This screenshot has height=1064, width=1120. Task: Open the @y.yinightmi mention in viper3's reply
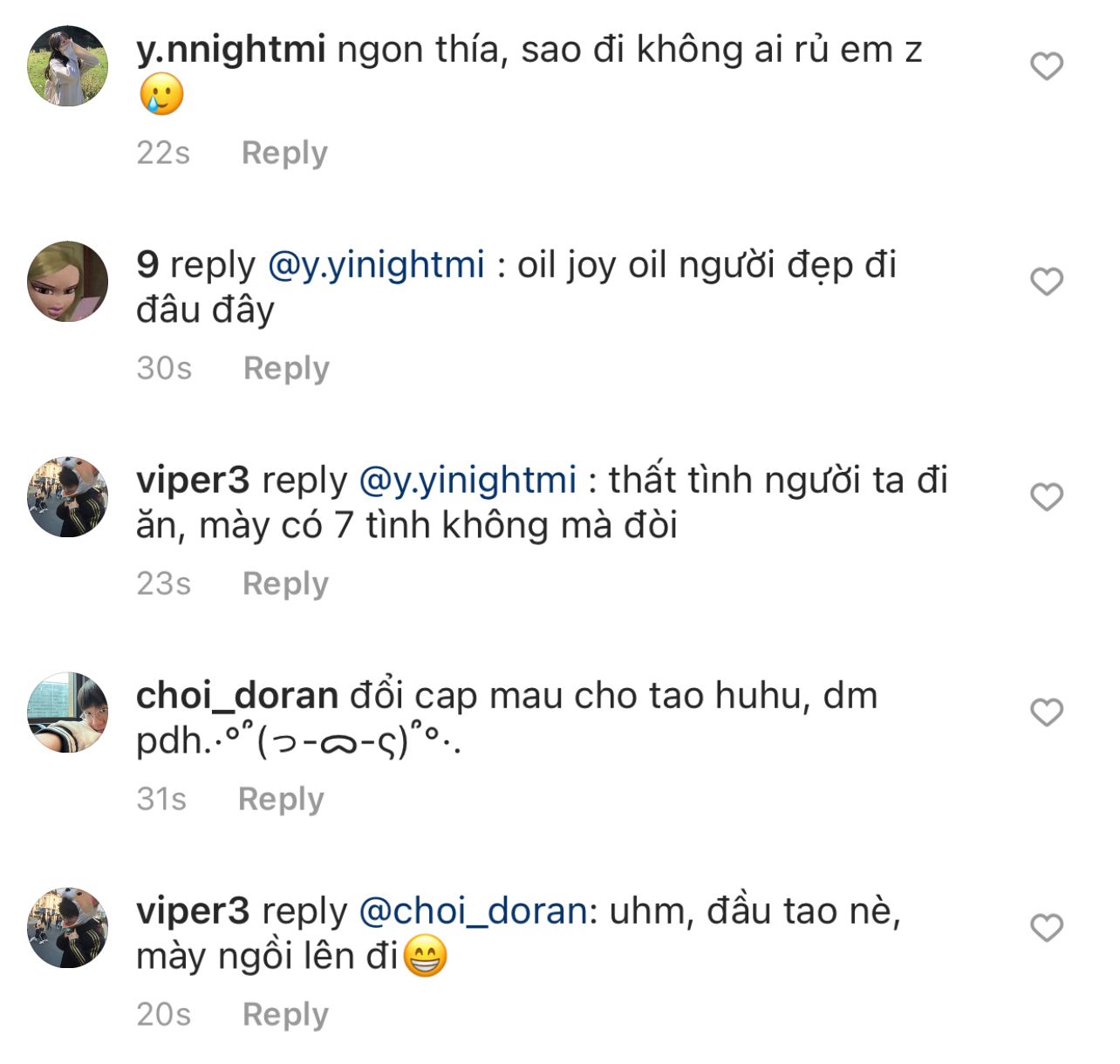click(x=468, y=481)
